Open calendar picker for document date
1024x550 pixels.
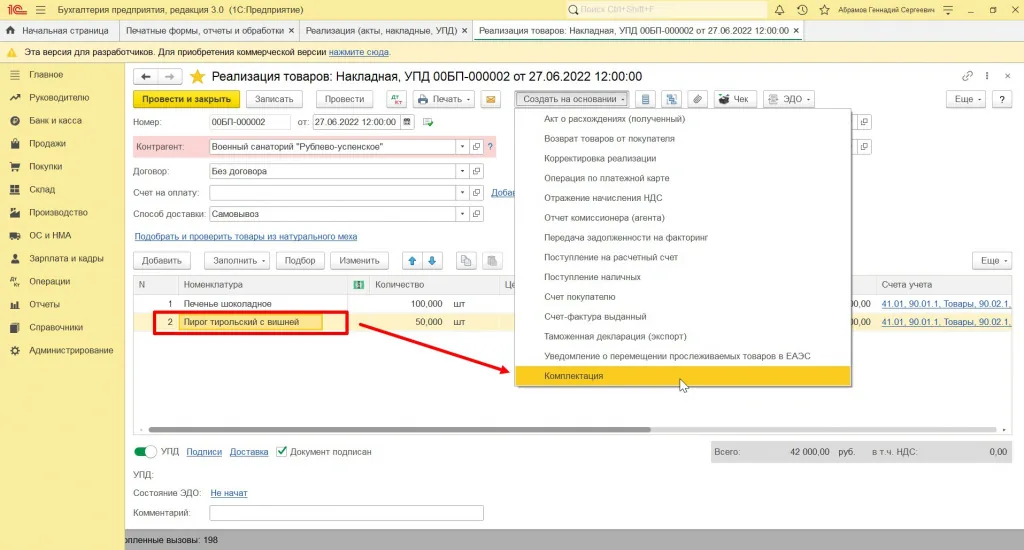point(407,122)
